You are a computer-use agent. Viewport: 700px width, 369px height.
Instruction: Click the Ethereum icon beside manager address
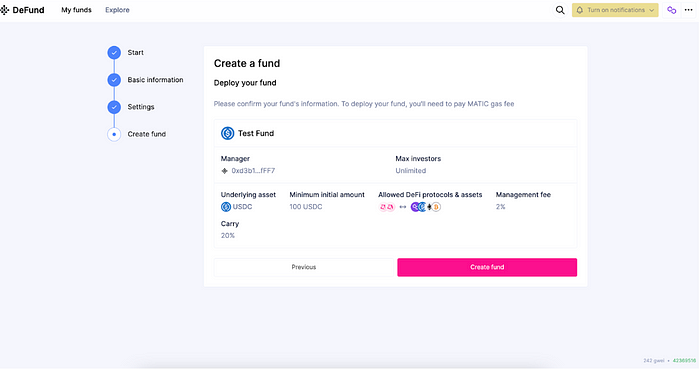[225, 171]
